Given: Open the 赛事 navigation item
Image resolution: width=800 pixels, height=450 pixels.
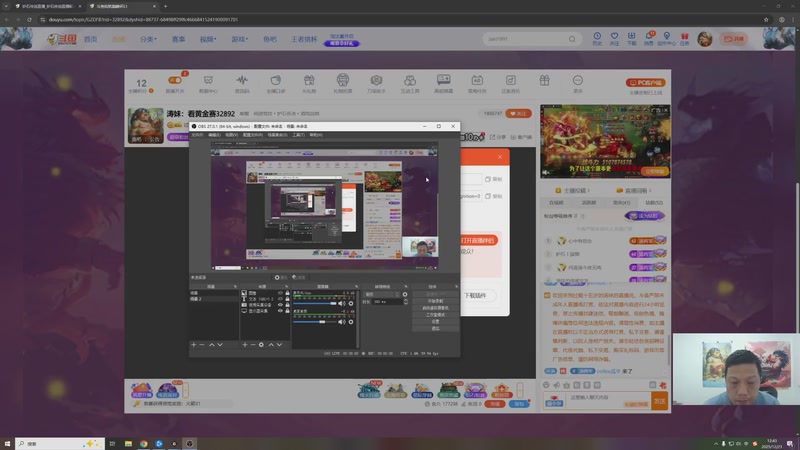Looking at the screenshot, I should pyautogui.click(x=179, y=39).
